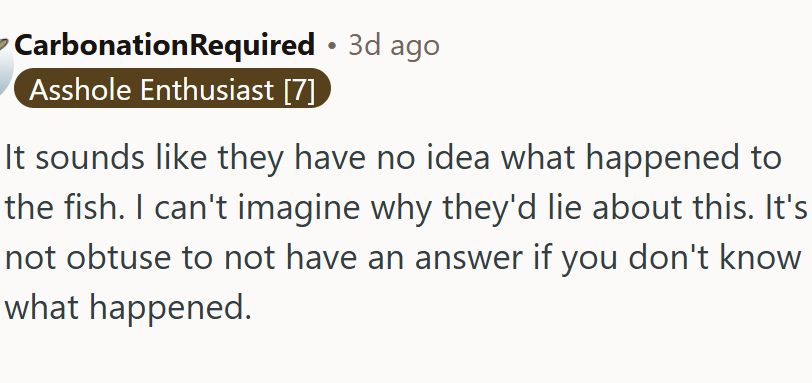Viewport: 812px width, 383px height.
Task: Open CarbonationRequired's user profile
Action: tap(164, 46)
